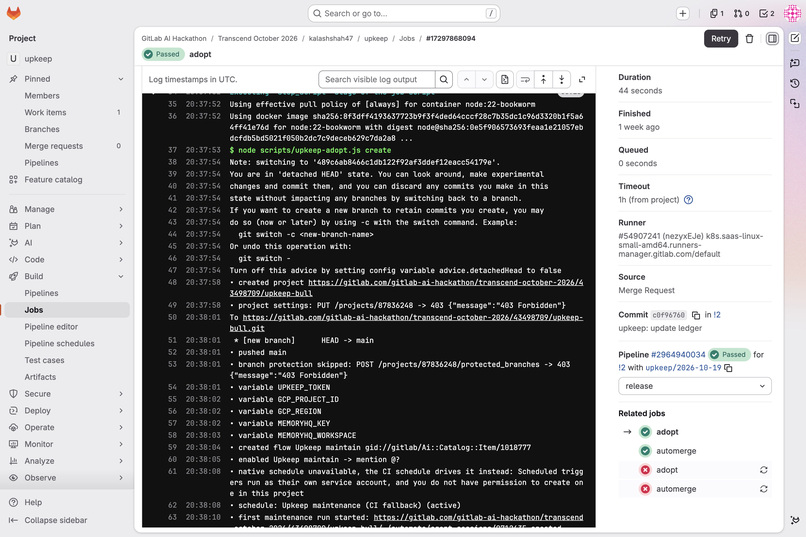The width and height of the screenshot is (806, 537).
Task: Open Duo chat icon at bottom right
Action: pyautogui.click(x=795, y=521)
